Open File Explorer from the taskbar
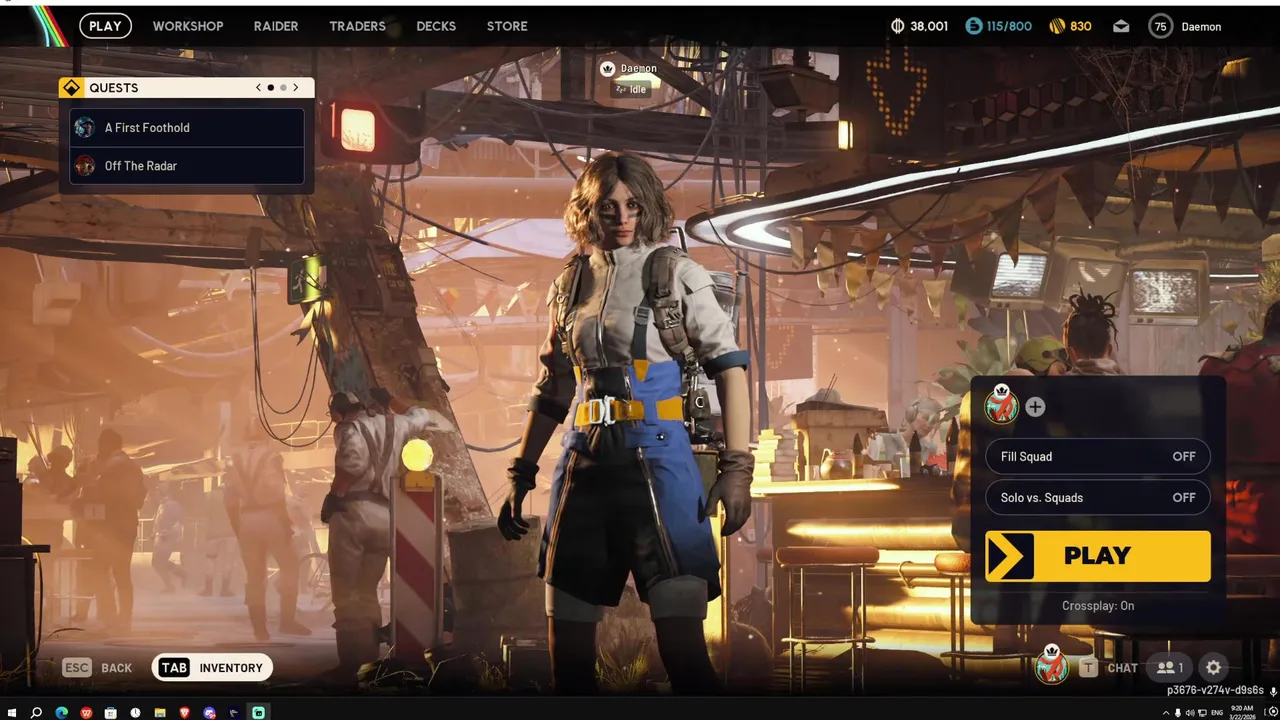This screenshot has width=1280, height=720. pyautogui.click(x=160, y=713)
